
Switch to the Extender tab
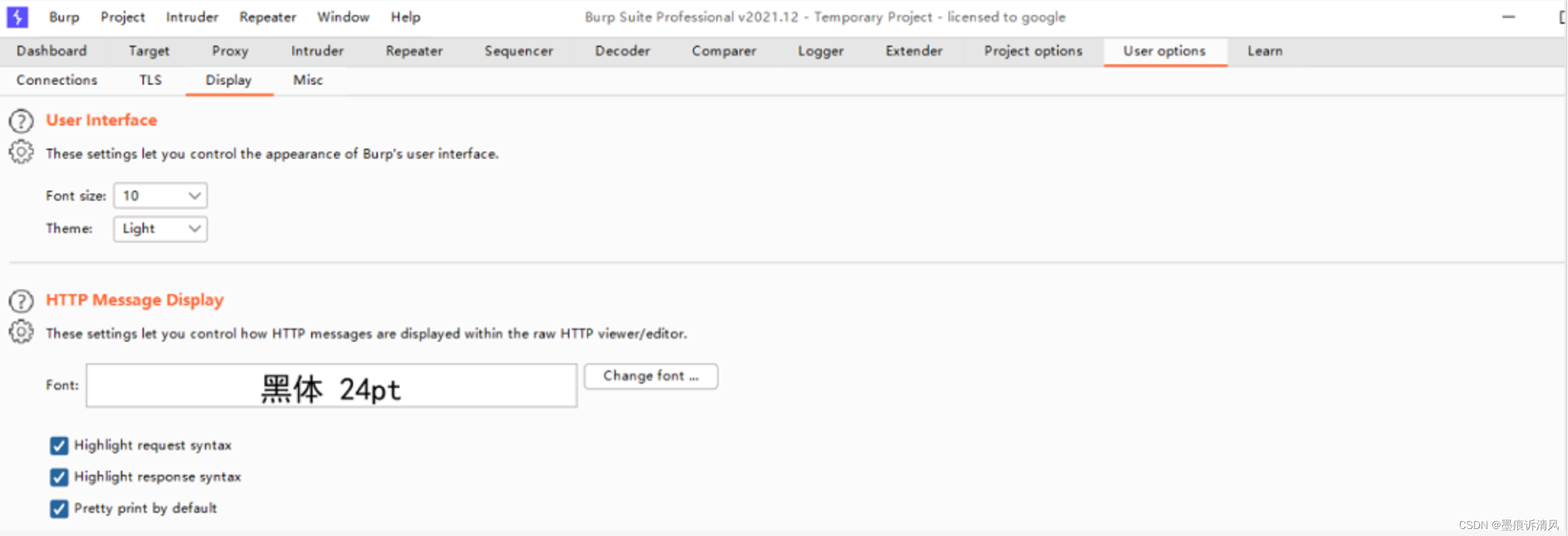click(x=914, y=51)
